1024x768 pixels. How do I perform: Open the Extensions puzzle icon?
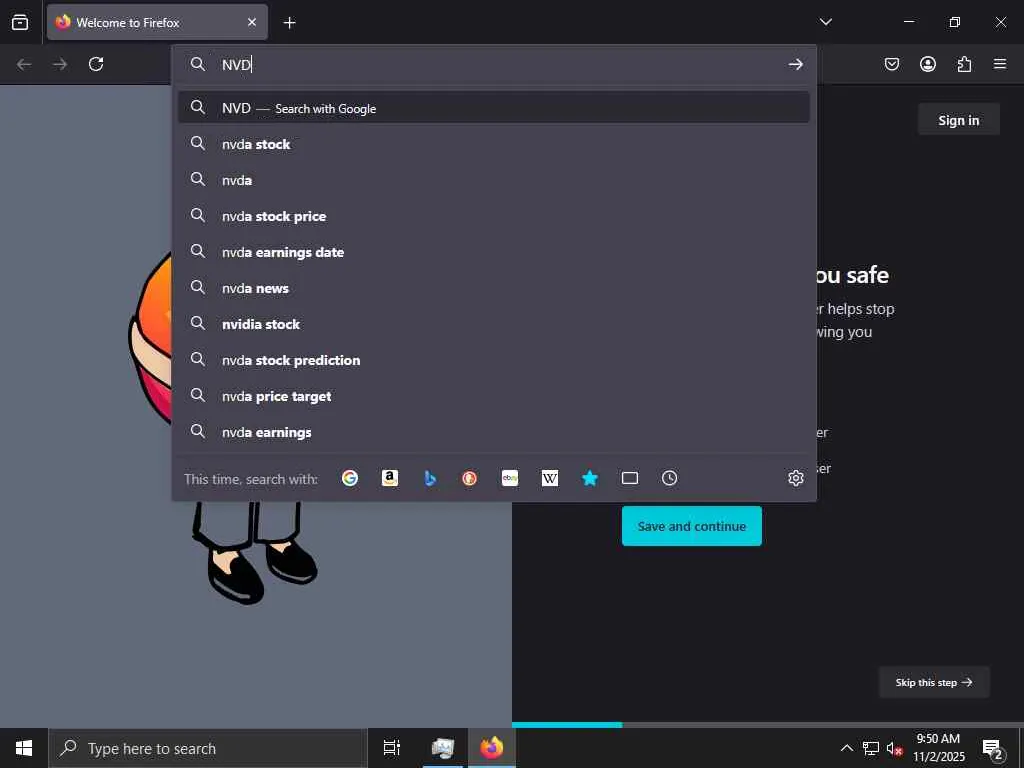pos(964,64)
